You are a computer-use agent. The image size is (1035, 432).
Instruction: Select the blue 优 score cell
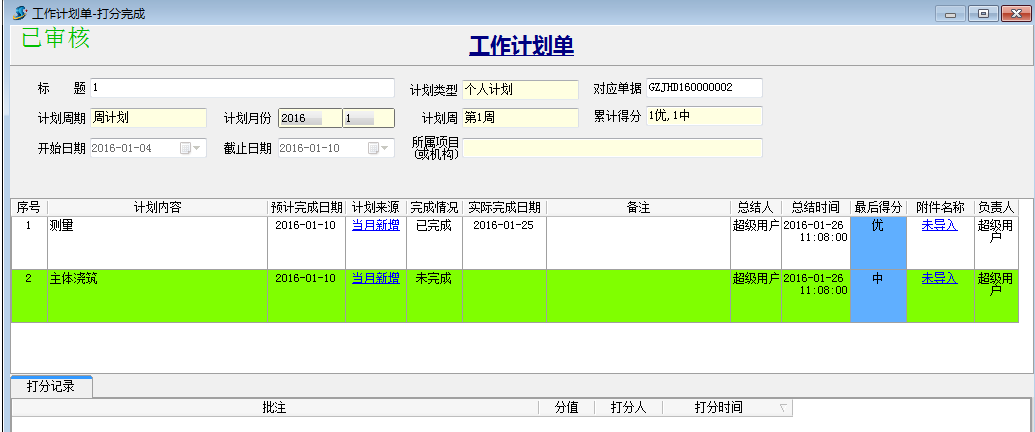pos(878,242)
